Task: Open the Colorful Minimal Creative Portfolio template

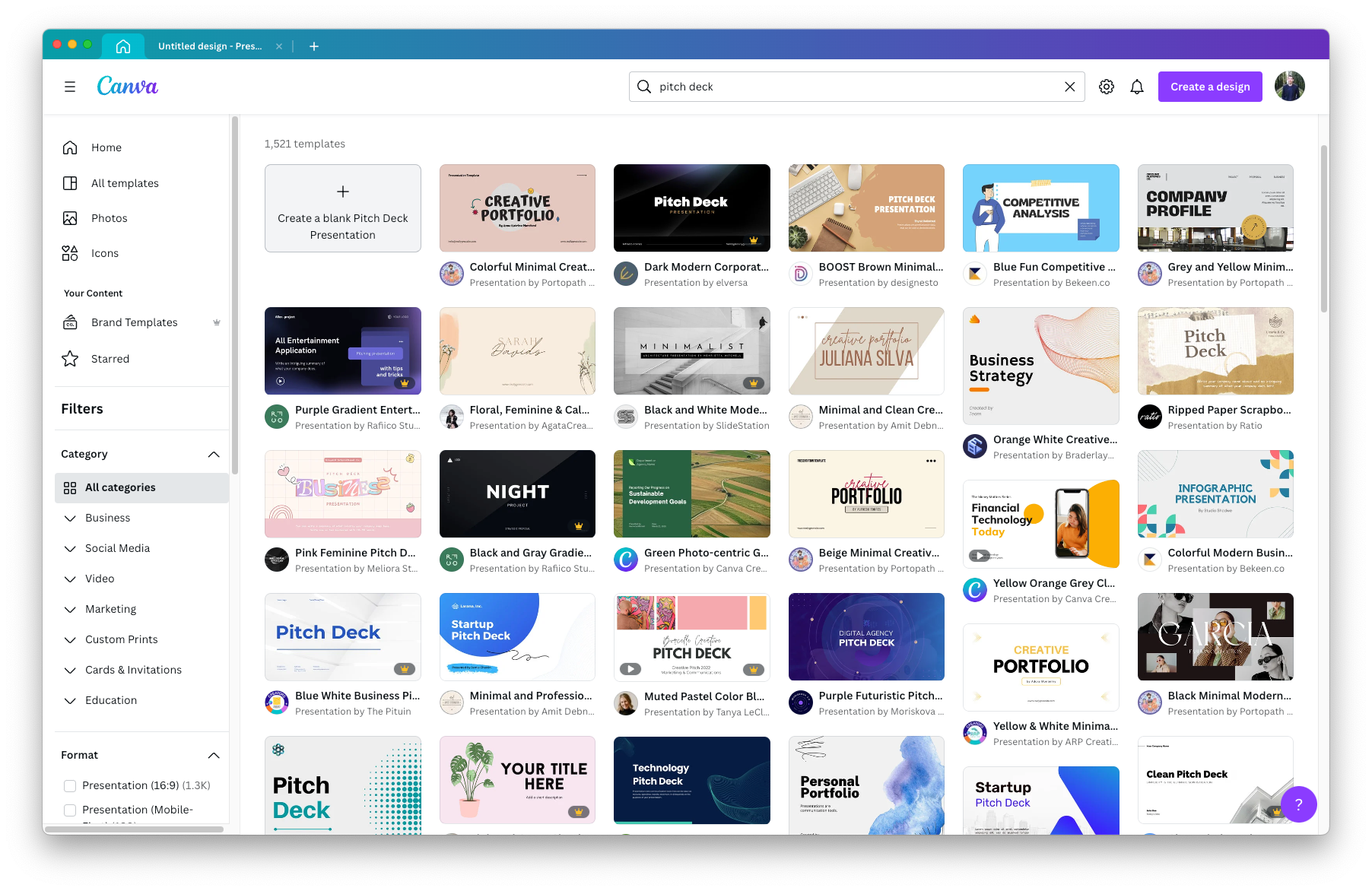Action: click(517, 208)
